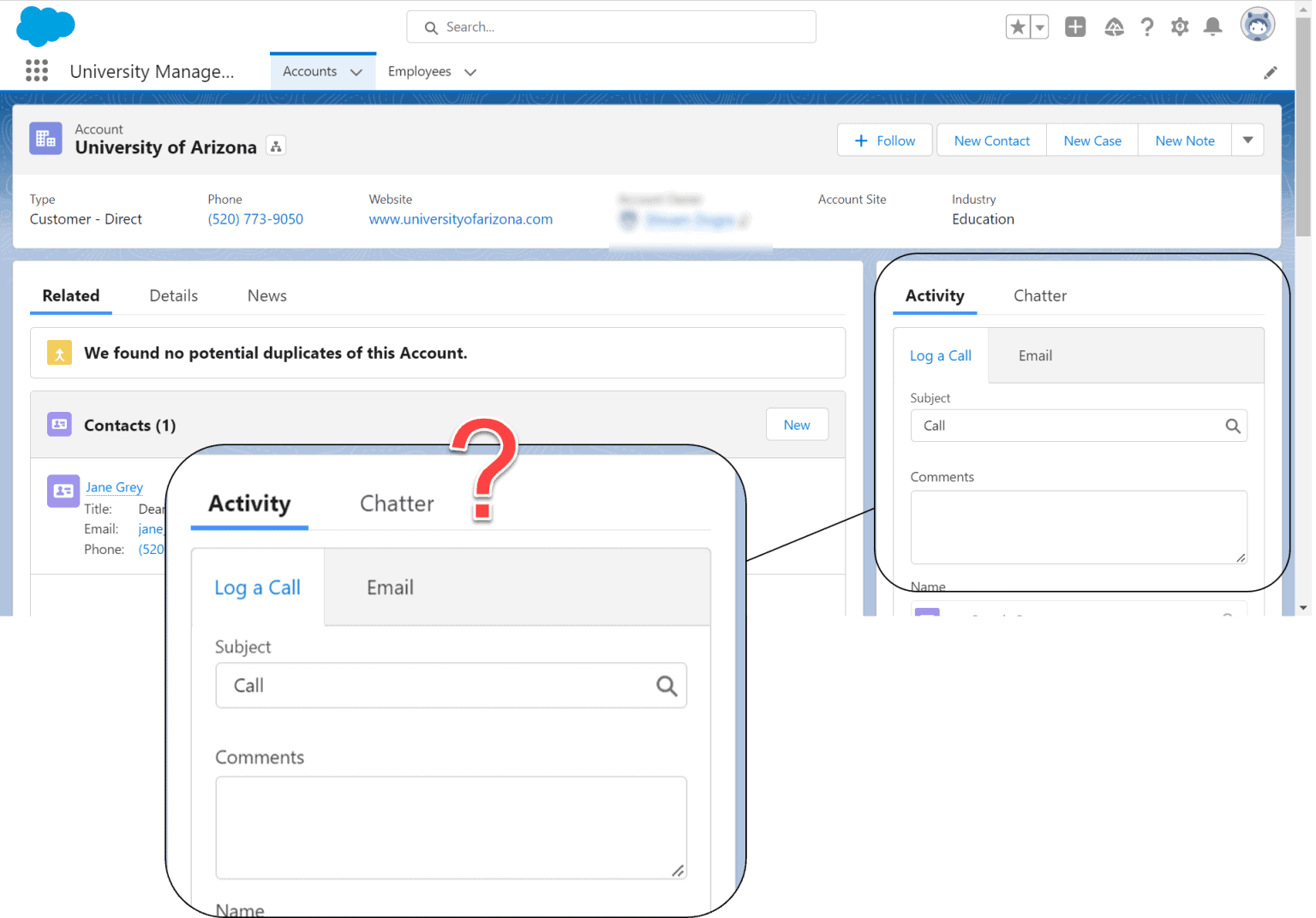Switch to the Chatter tab in the sidebar
Viewport: 1316px width, 918px height.
[x=1040, y=295]
